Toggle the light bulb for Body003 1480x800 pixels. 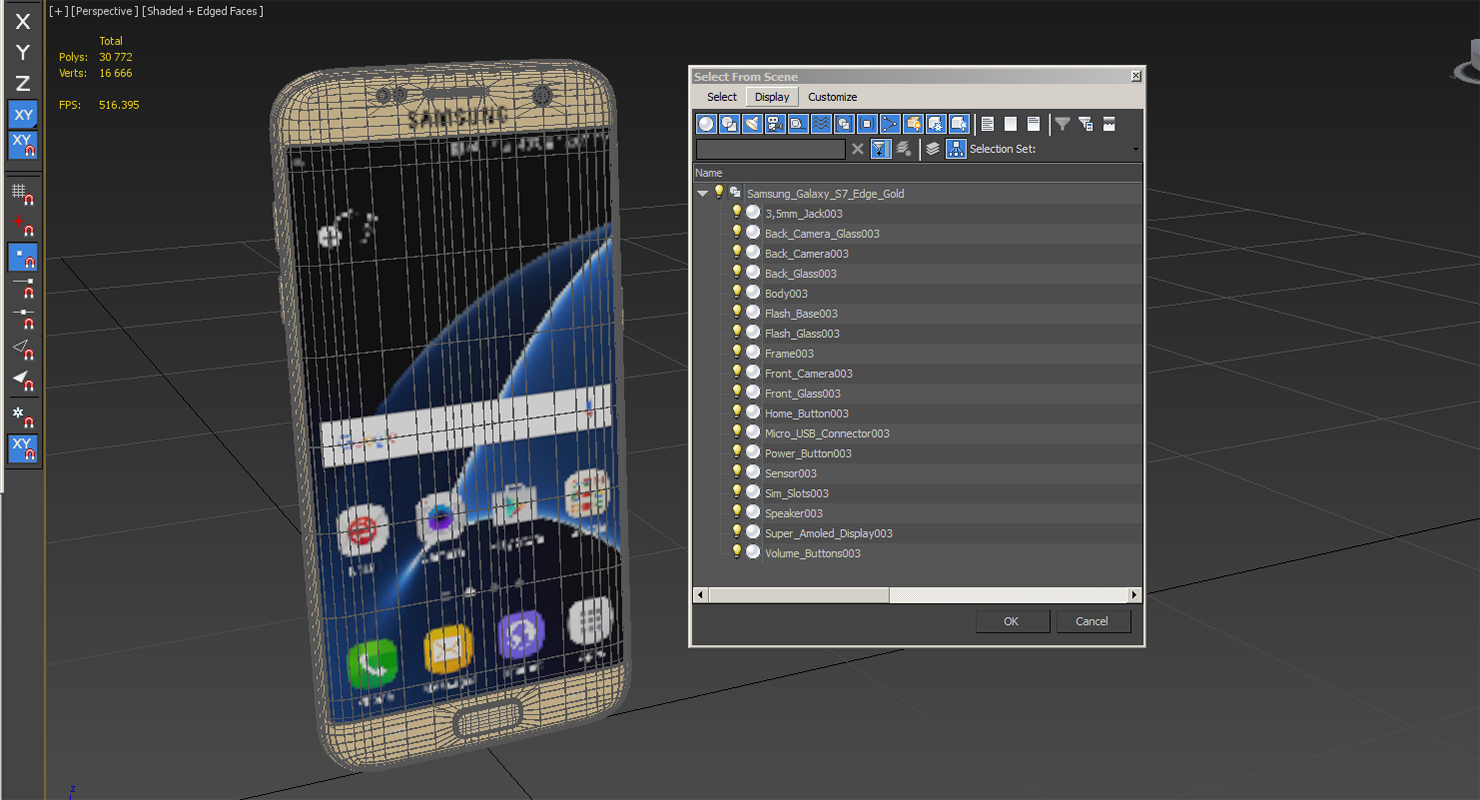tap(737, 292)
